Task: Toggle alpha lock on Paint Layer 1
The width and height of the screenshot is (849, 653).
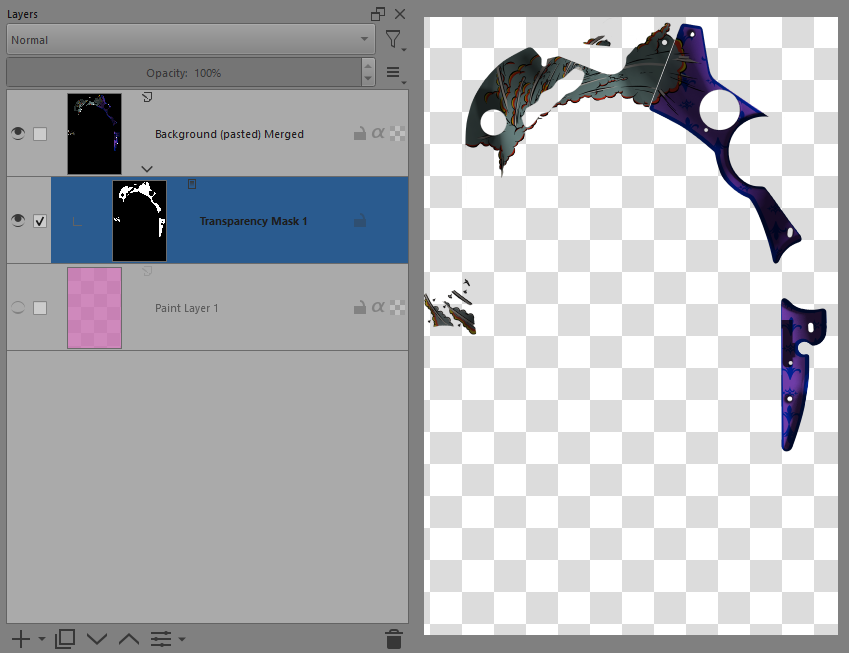Action: click(x=397, y=308)
